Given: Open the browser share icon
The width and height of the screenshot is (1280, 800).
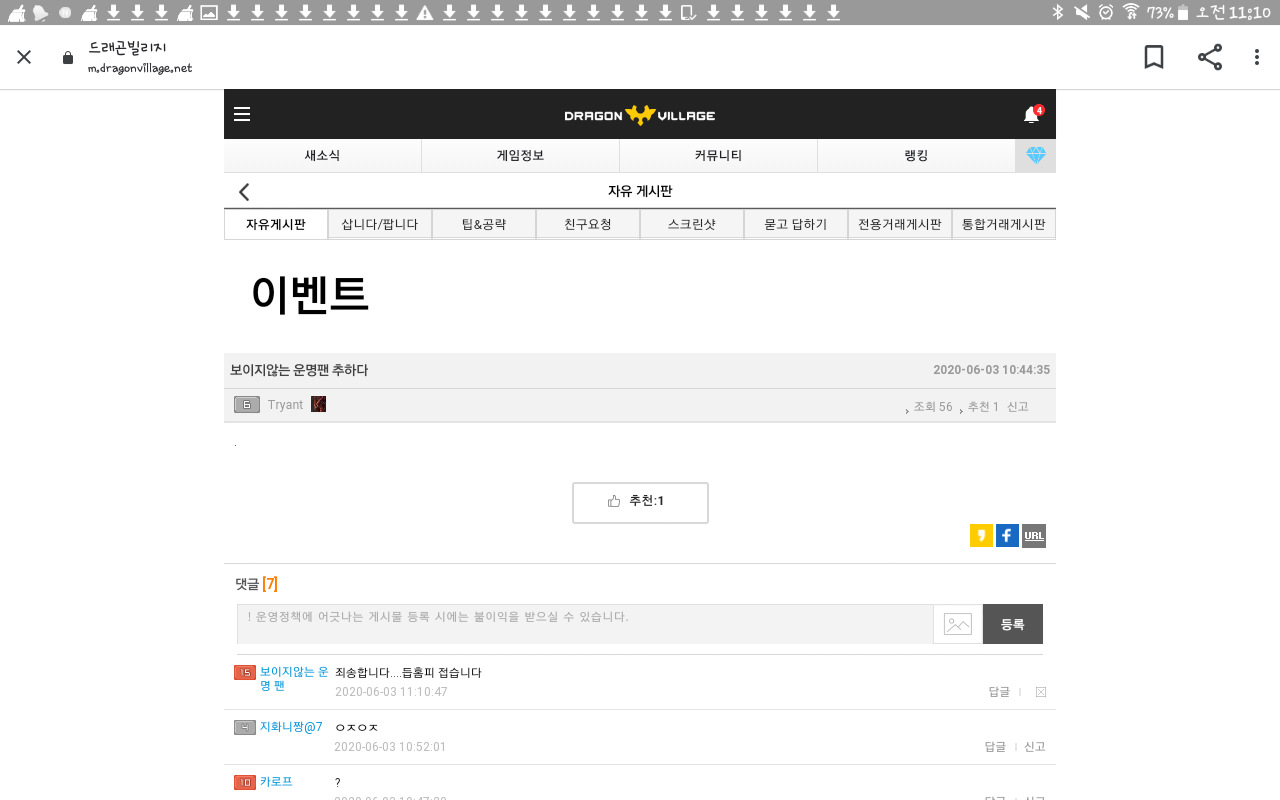Looking at the screenshot, I should tap(1210, 57).
